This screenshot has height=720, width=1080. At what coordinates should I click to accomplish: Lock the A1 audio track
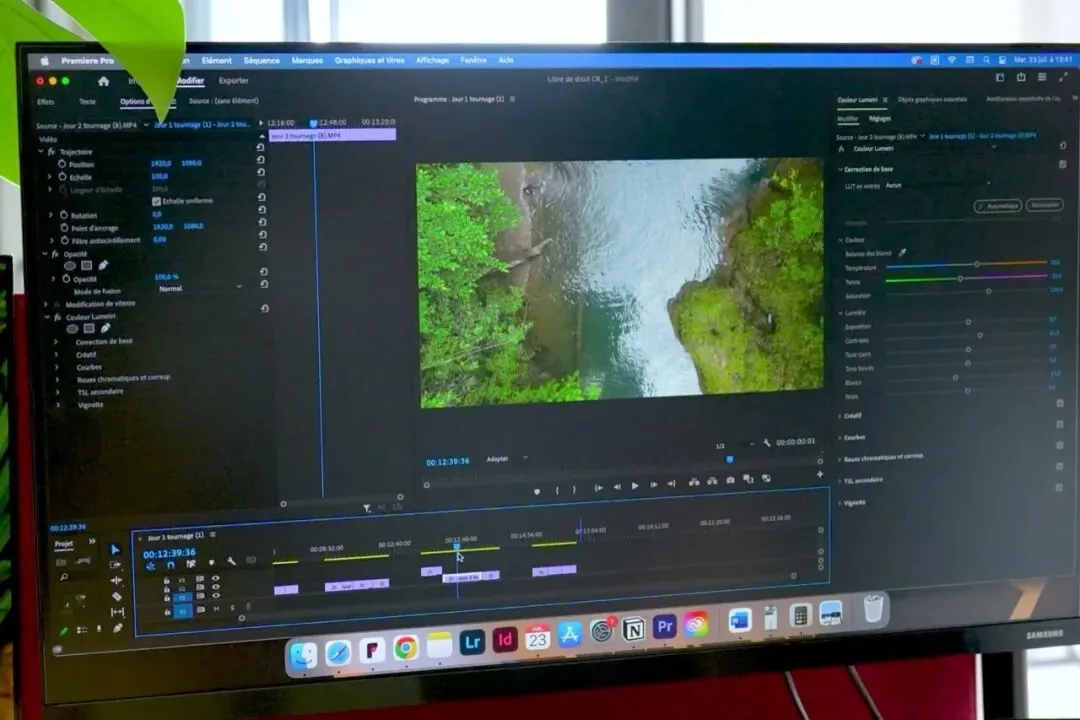pyautogui.click(x=167, y=612)
